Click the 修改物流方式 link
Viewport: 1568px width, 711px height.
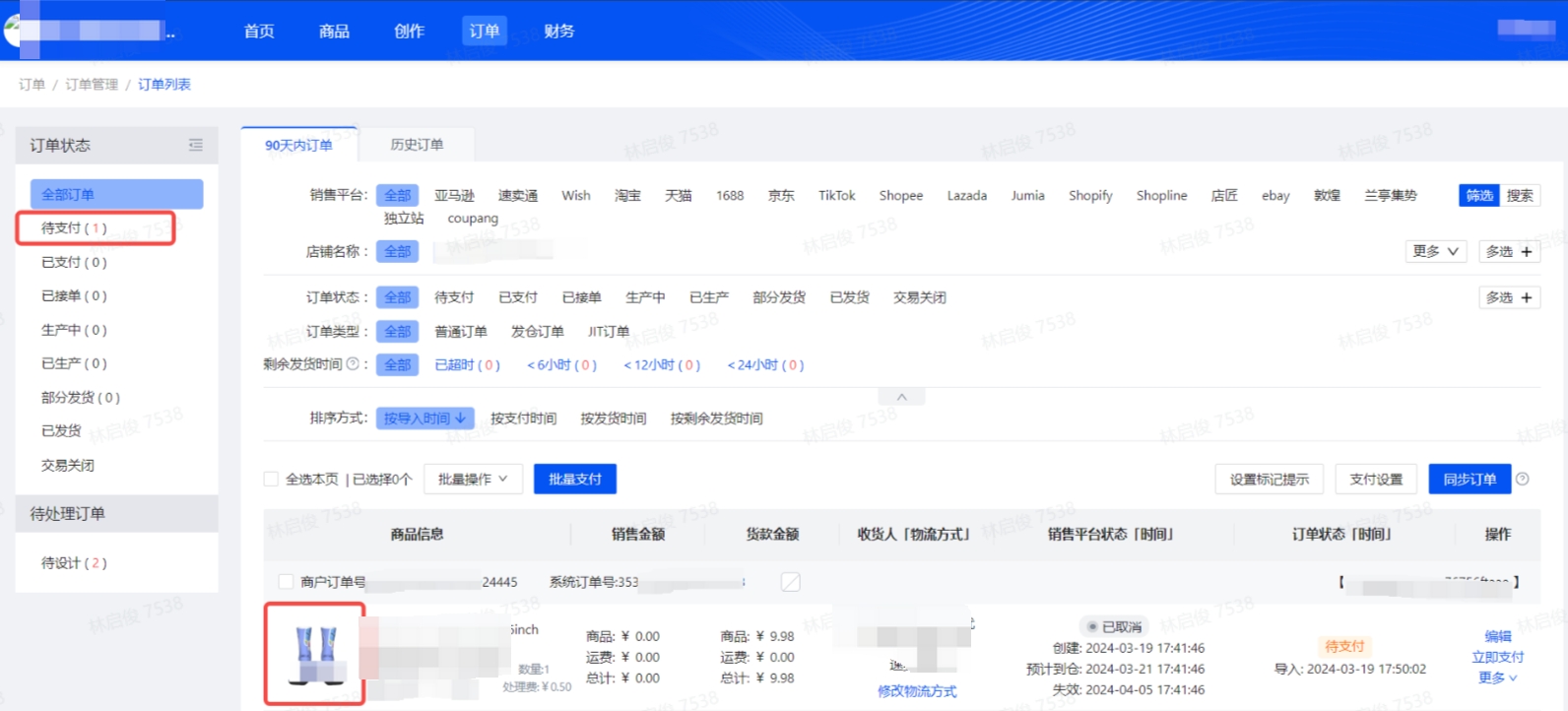(917, 691)
